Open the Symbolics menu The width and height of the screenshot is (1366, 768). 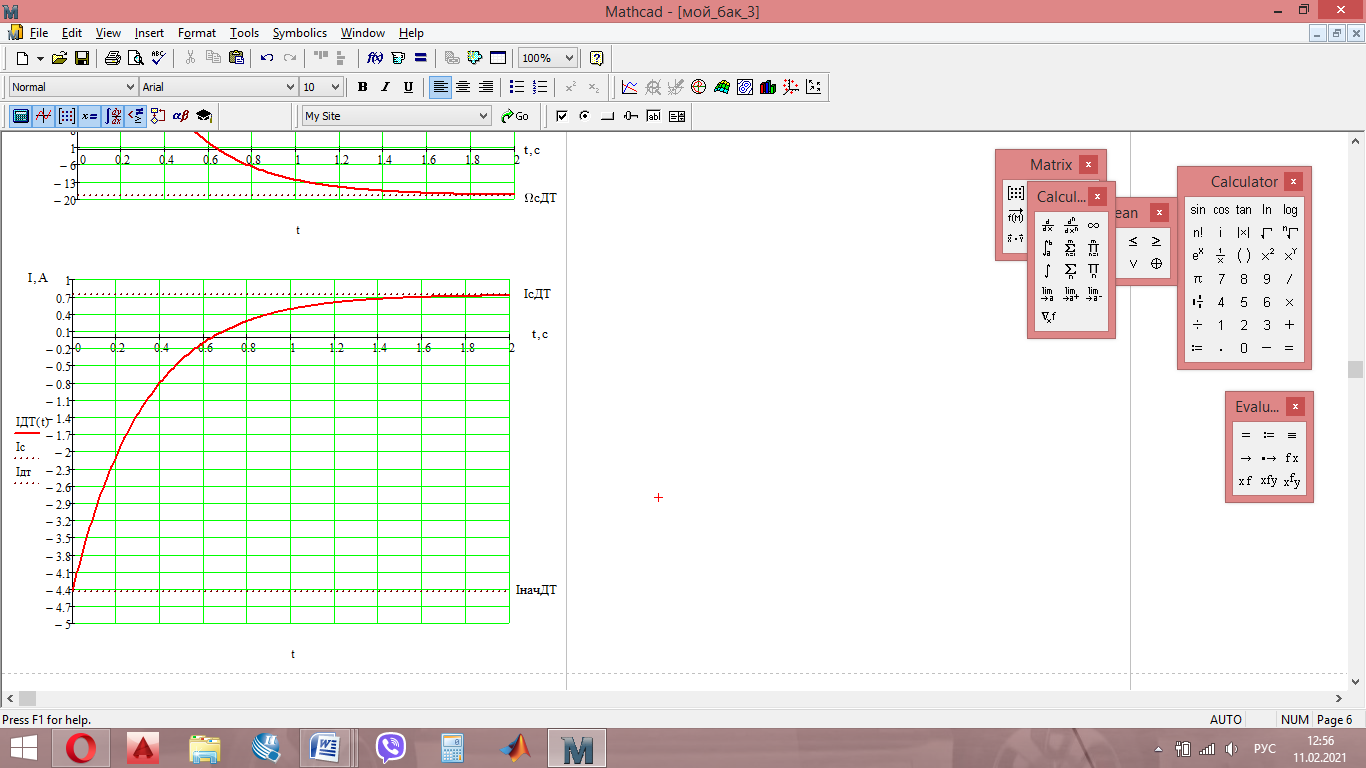pos(300,33)
